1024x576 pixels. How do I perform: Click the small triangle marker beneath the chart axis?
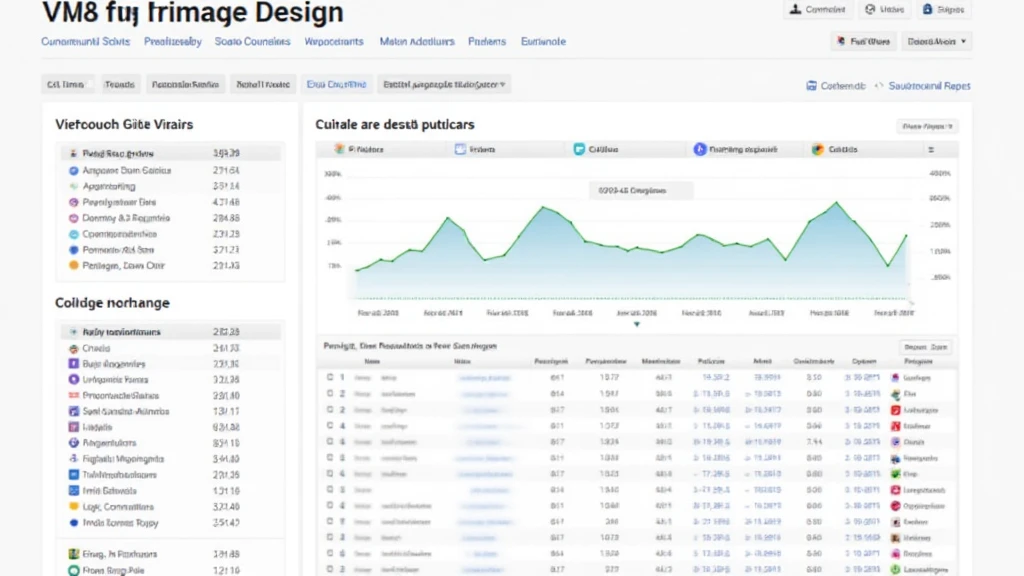point(637,324)
